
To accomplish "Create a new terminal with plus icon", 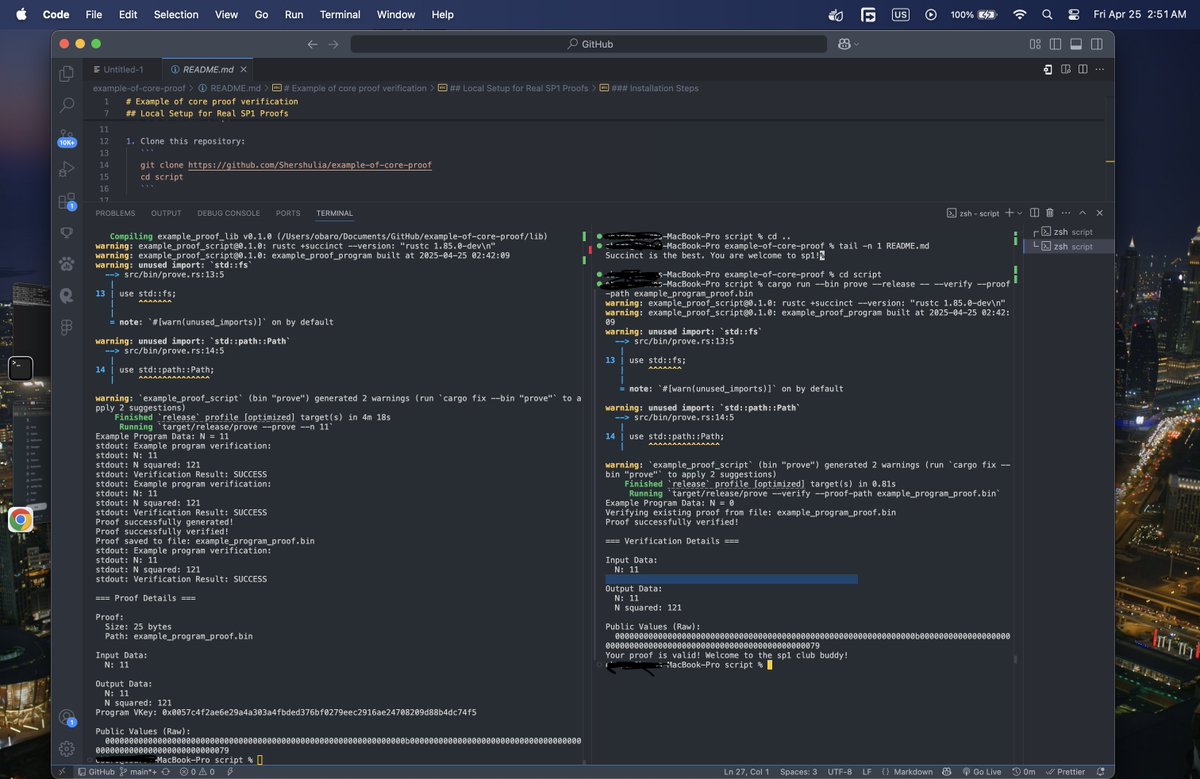I will (1008, 213).
